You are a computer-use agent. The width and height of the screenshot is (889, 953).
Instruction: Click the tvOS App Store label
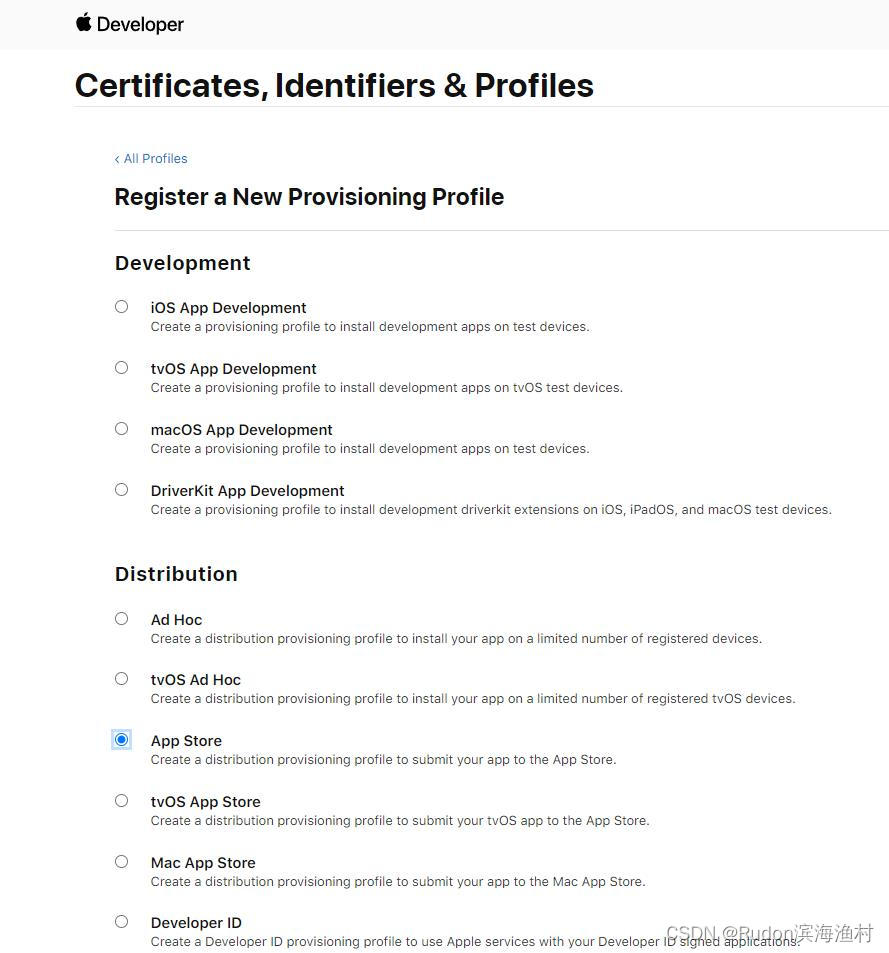pos(205,802)
